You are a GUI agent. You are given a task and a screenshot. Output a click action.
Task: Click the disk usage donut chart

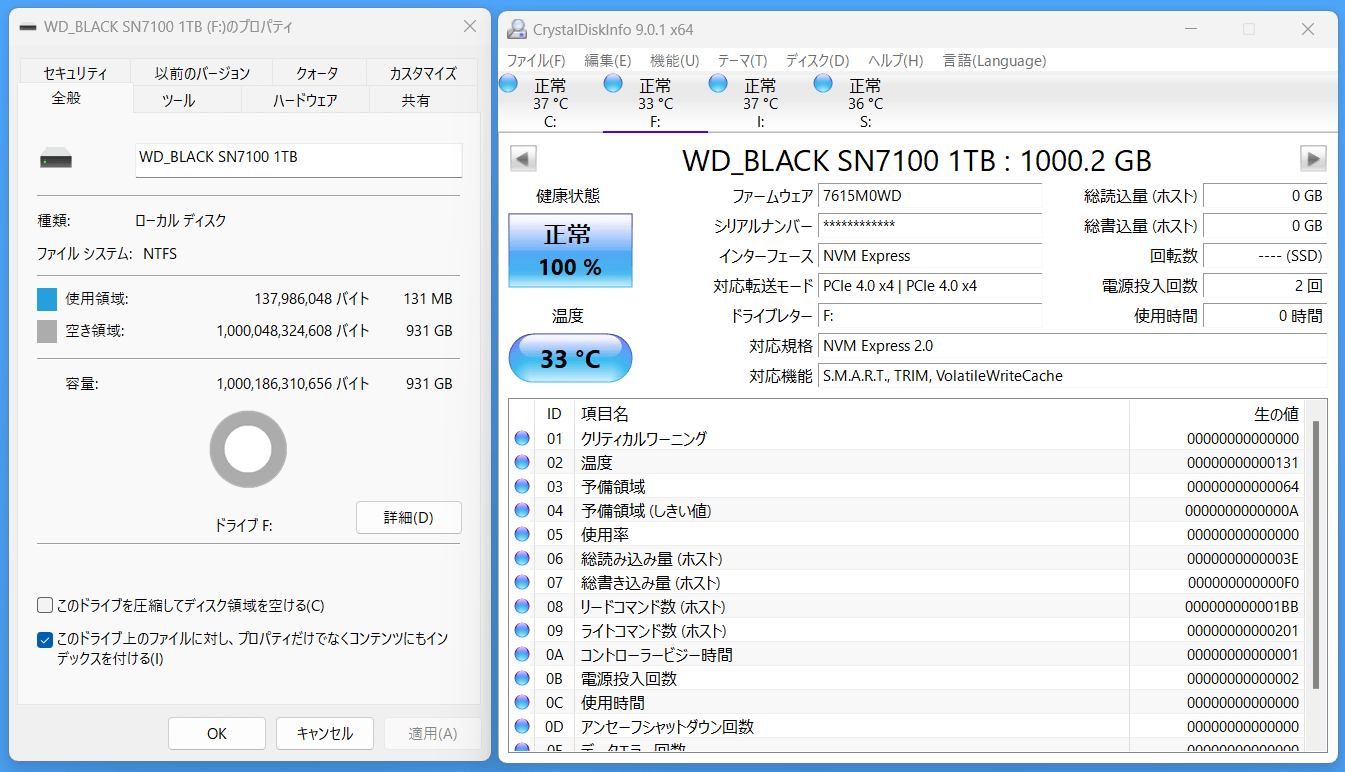pyautogui.click(x=248, y=450)
